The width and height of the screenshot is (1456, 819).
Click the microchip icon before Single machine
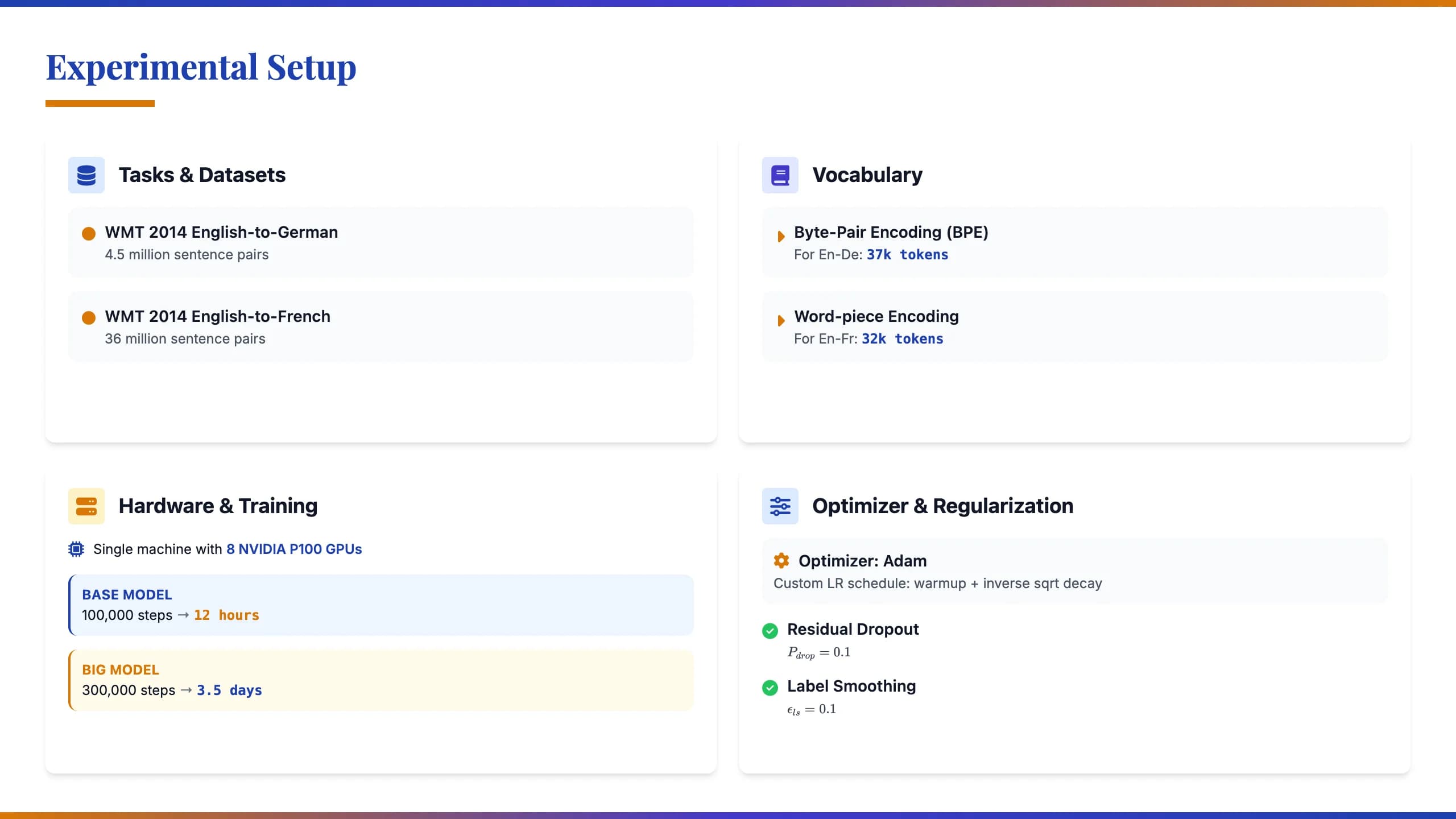click(x=76, y=549)
